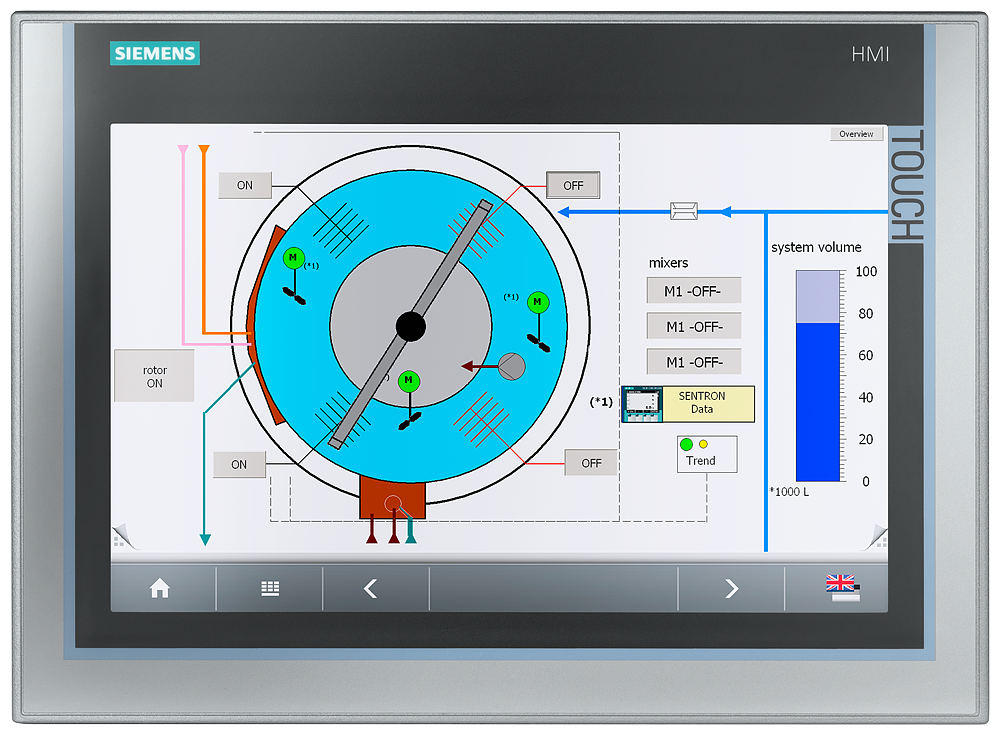Click the forward arrow navigation icon
The image size is (1000, 735).
[x=731, y=589]
